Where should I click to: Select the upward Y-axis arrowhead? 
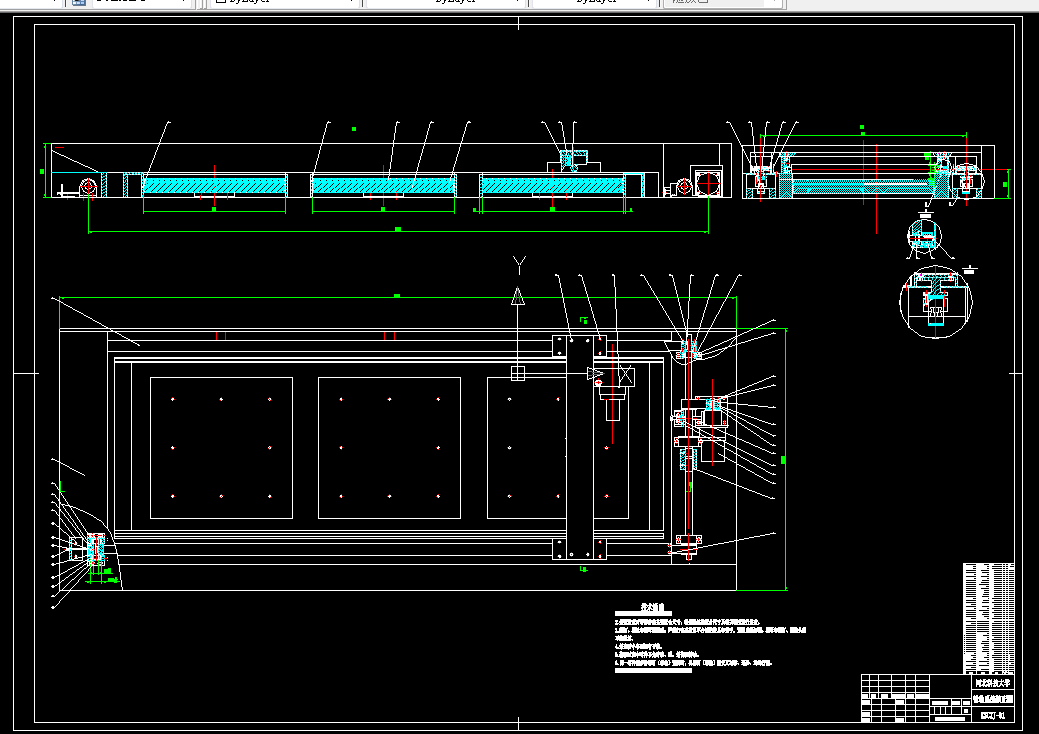(518, 296)
